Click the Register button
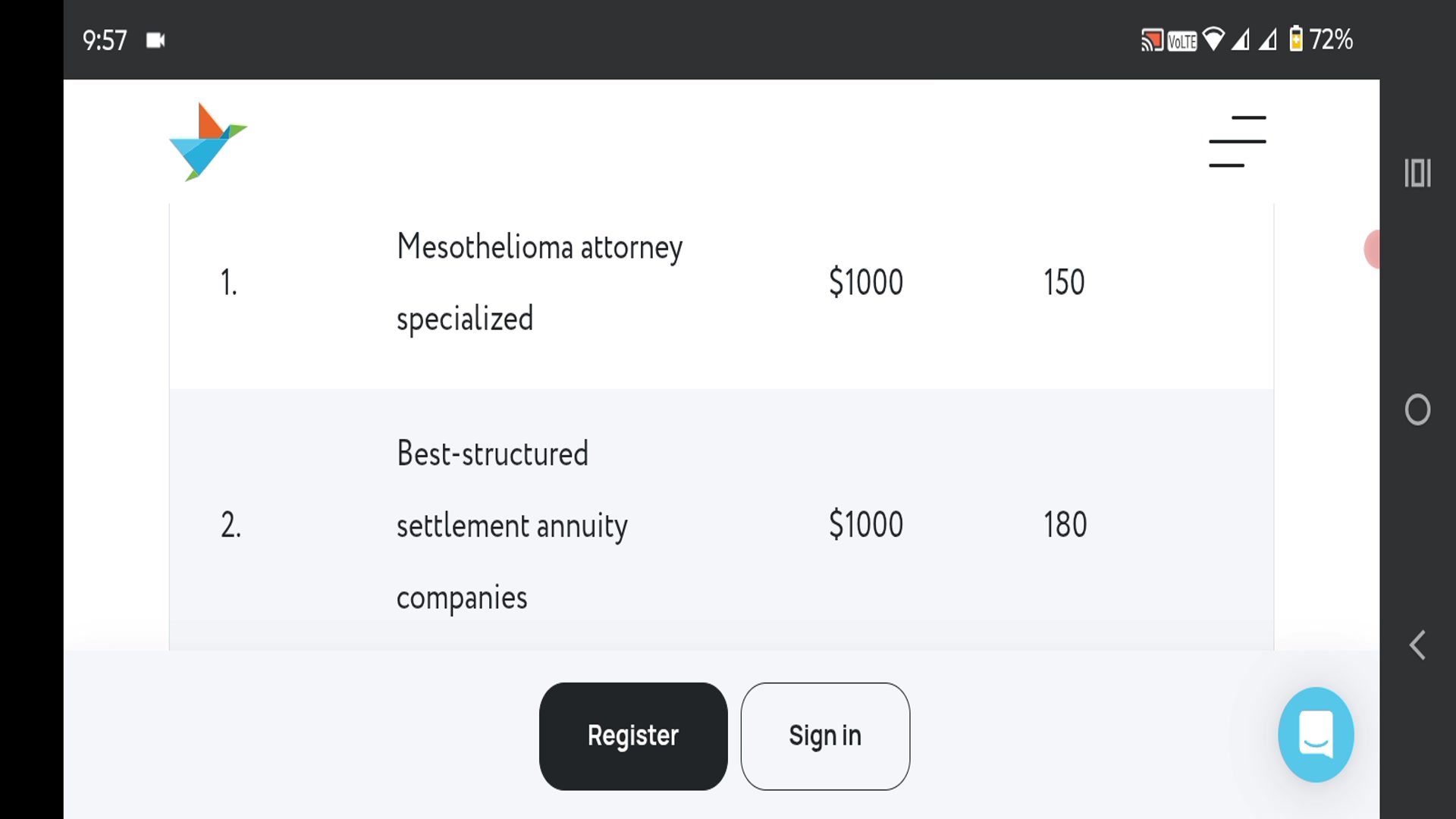 632,735
